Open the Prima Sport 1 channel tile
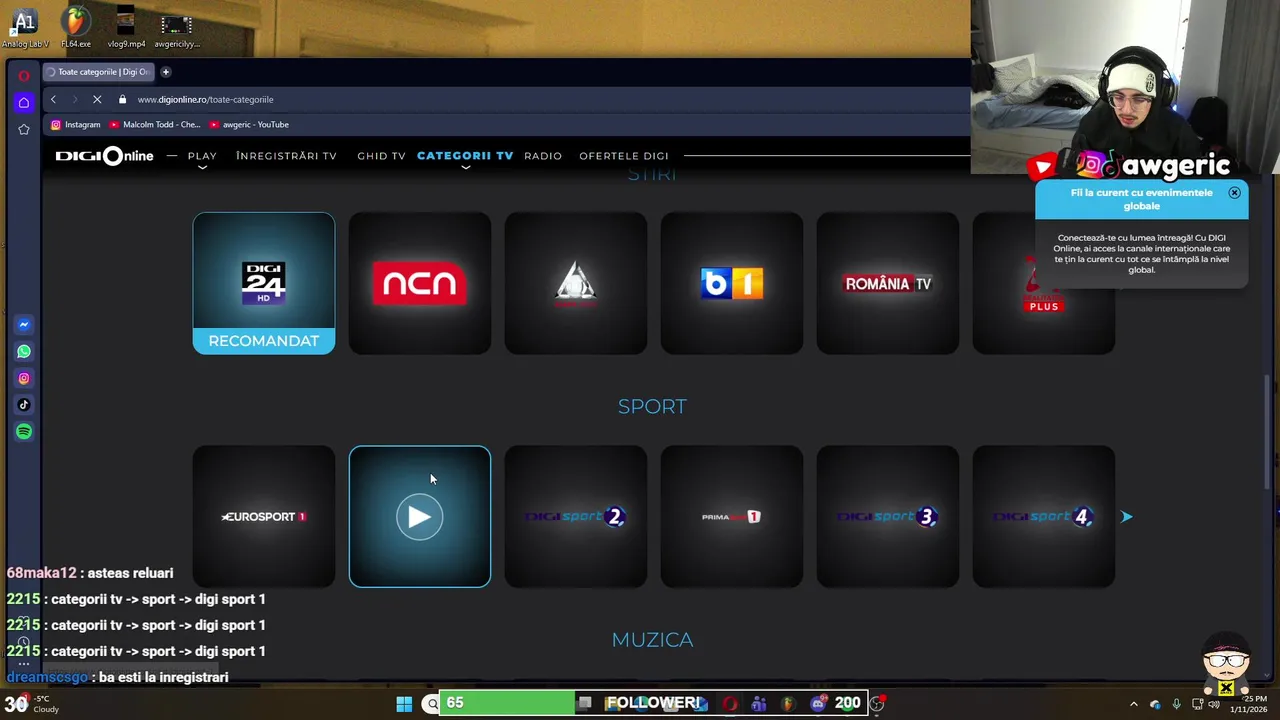Viewport: 1280px width, 720px height. (732, 517)
